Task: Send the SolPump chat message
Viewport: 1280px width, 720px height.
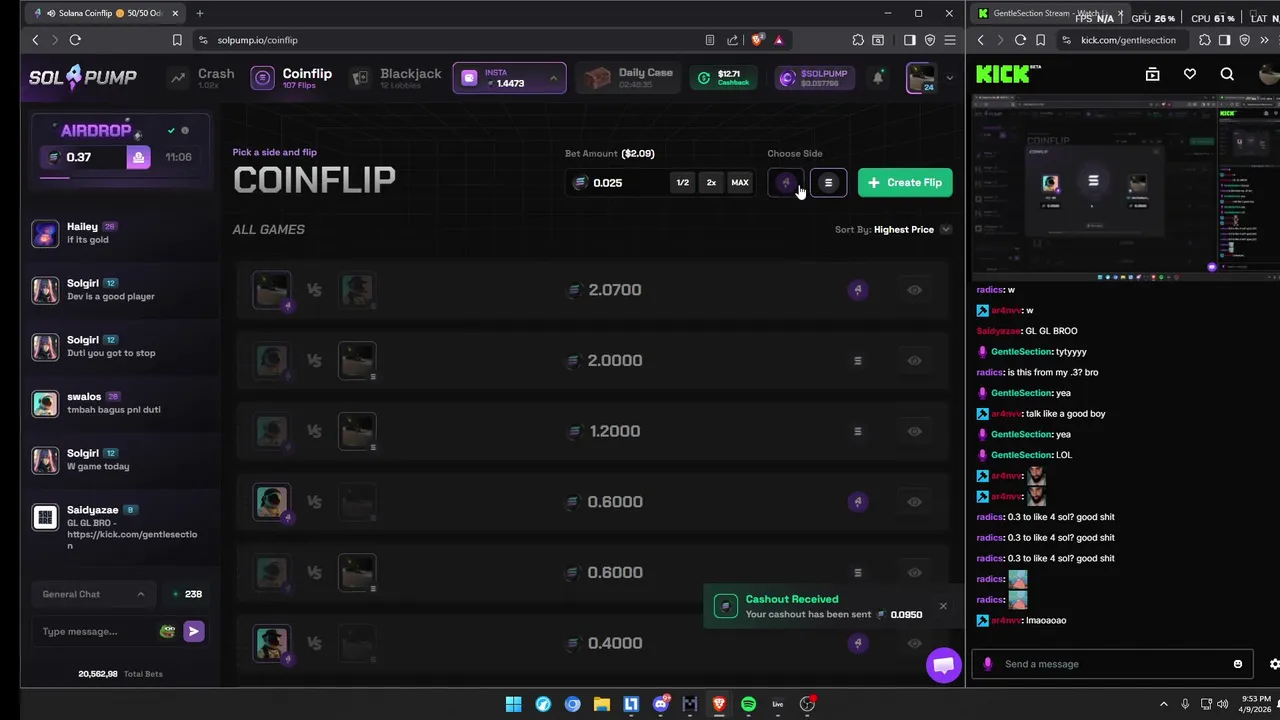Action: point(194,632)
